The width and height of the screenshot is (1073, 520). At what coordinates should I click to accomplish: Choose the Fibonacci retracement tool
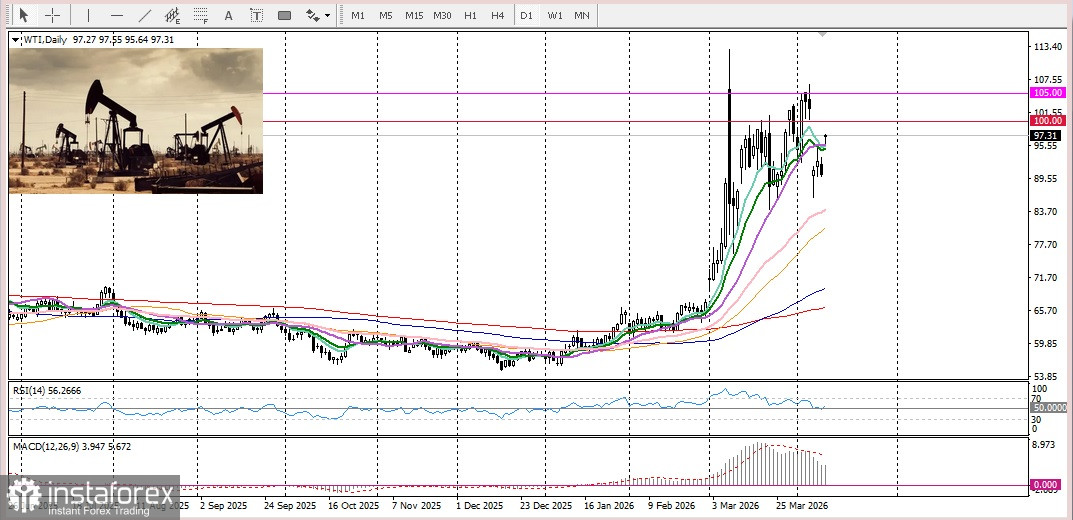pos(201,15)
